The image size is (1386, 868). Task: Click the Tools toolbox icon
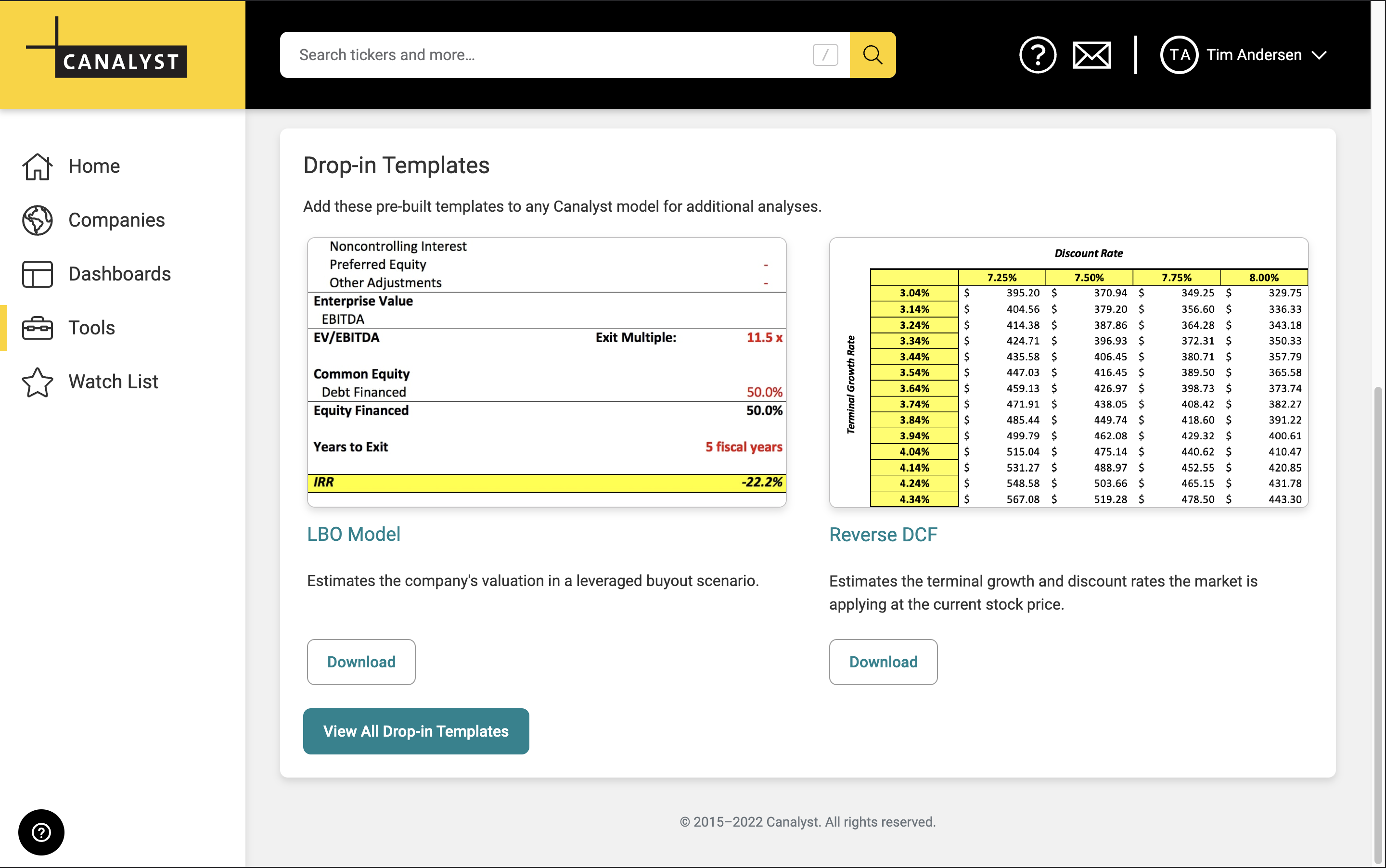(x=38, y=328)
